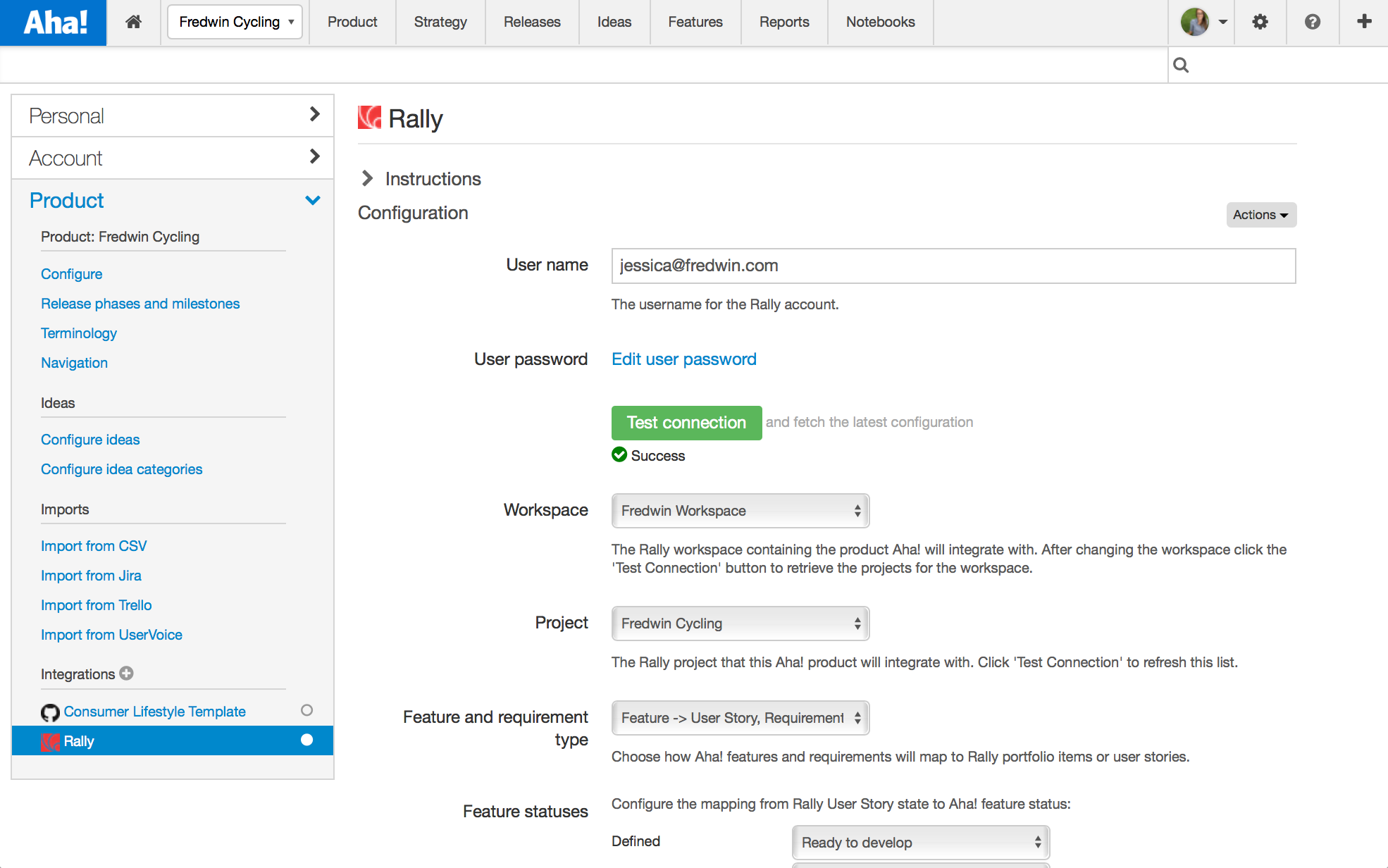This screenshot has width=1388, height=868.
Task: Open the Project dropdown
Action: (740, 624)
